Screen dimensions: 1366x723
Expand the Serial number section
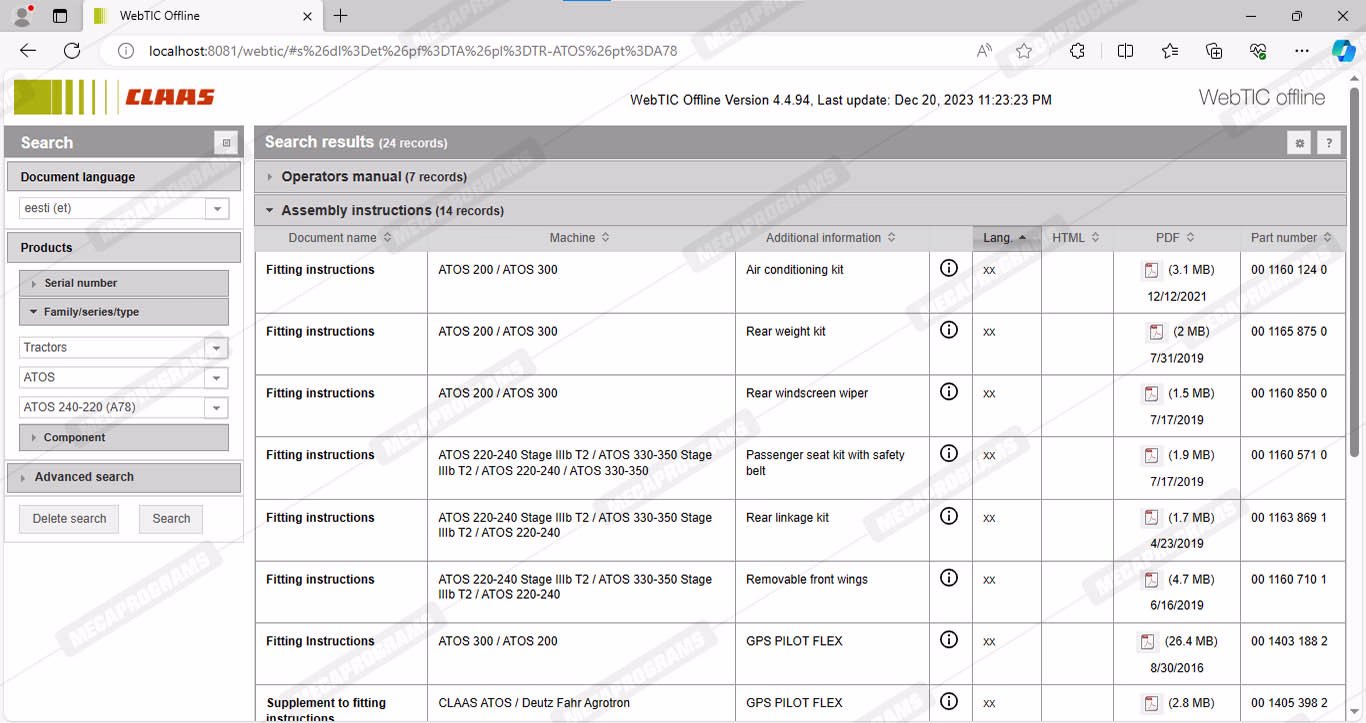80,283
